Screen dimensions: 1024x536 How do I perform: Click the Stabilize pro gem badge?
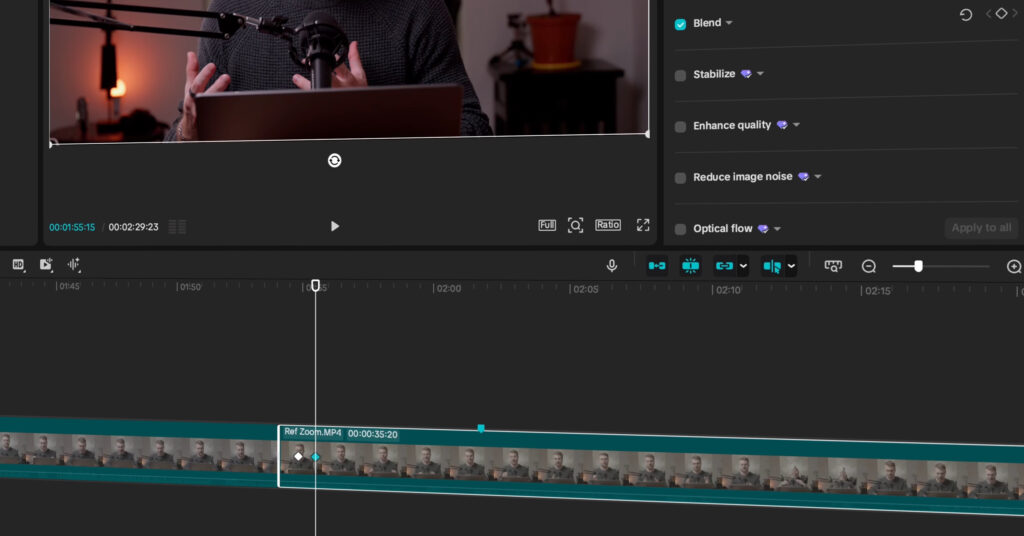click(746, 74)
